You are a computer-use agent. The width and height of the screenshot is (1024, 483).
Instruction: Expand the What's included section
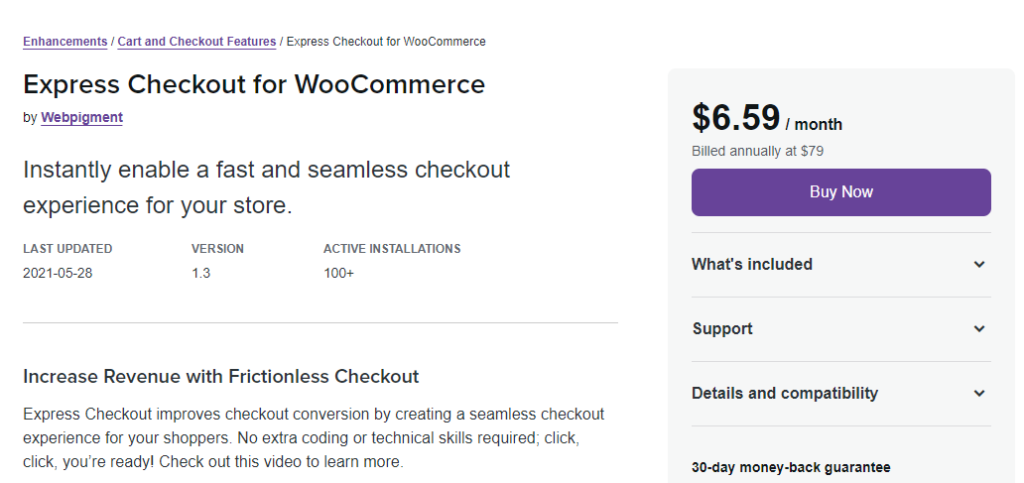click(841, 264)
